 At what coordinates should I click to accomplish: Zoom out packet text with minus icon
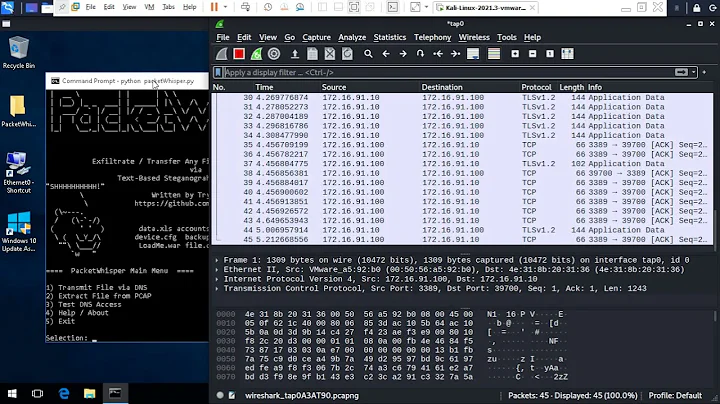point(533,54)
